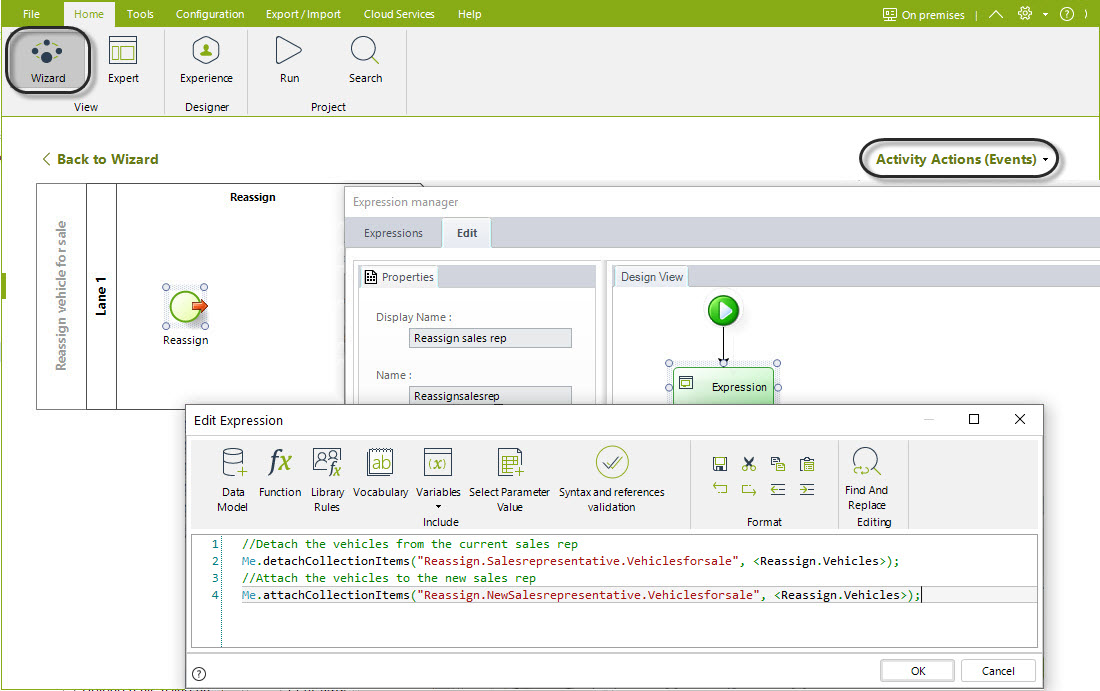Select the 'Reassign vehicle for sale' pool label

click(x=61, y=296)
